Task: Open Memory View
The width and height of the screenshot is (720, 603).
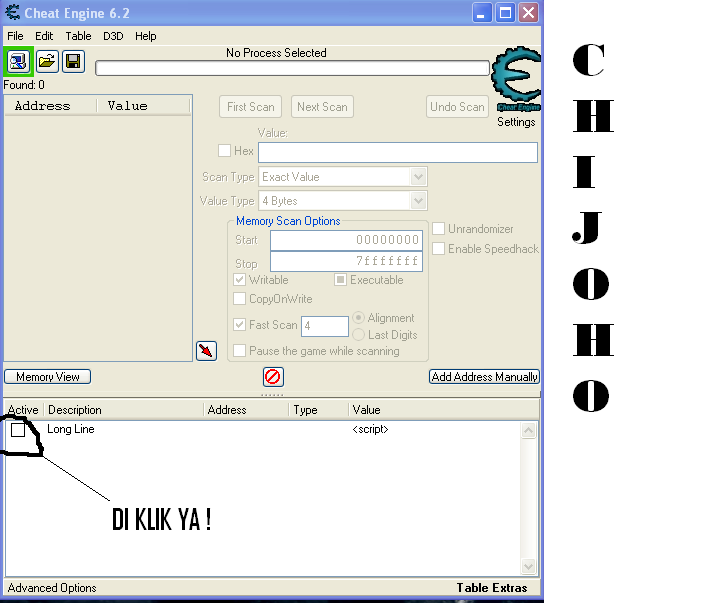Action: click(x=48, y=377)
